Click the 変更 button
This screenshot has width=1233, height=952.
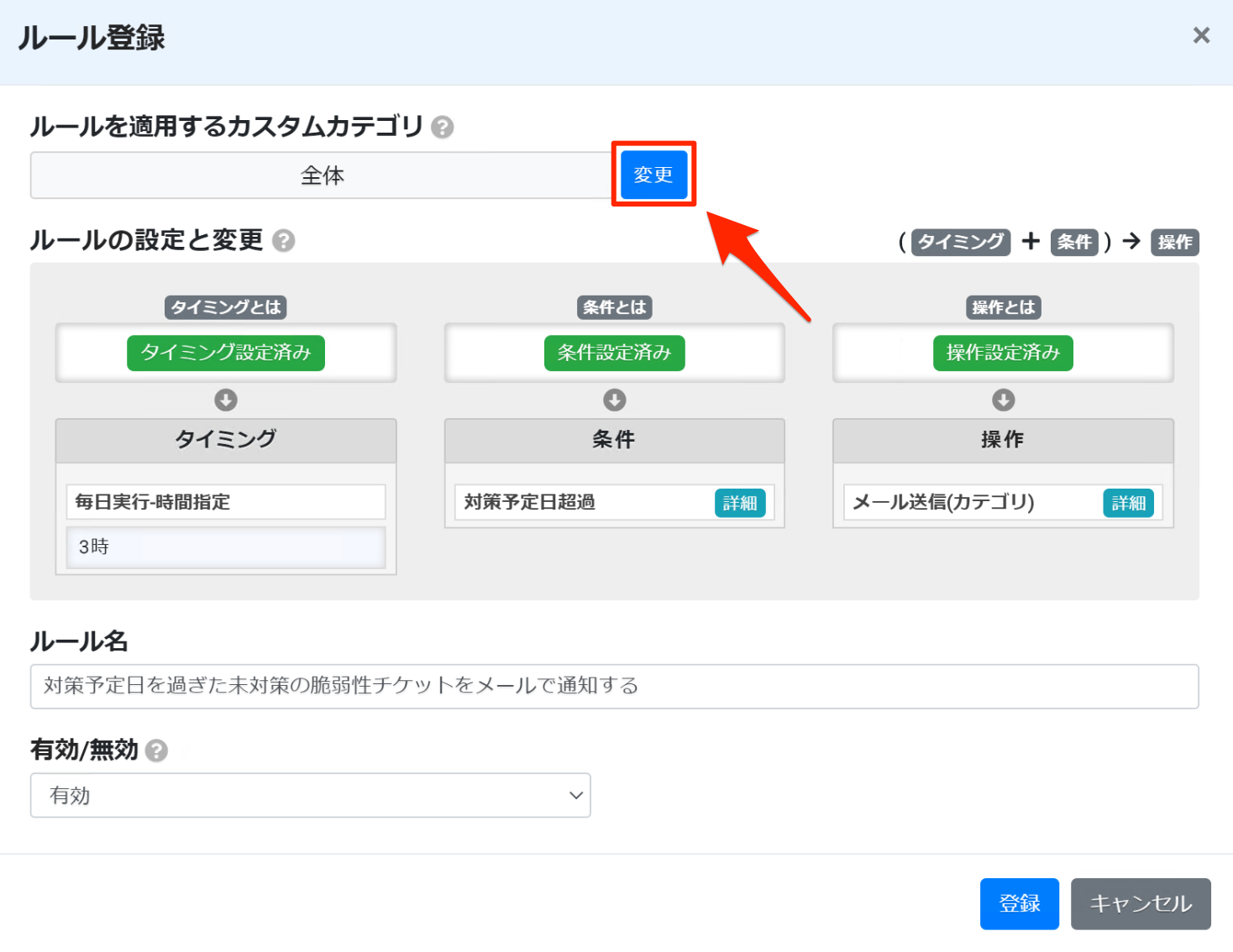(x=653, y=175)
